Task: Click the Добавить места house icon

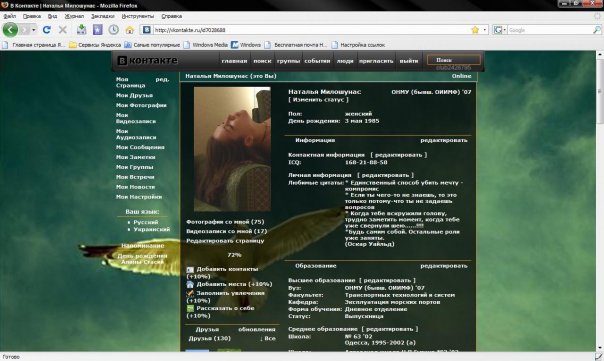Action: pyautogui.click(x=190, y=284)
